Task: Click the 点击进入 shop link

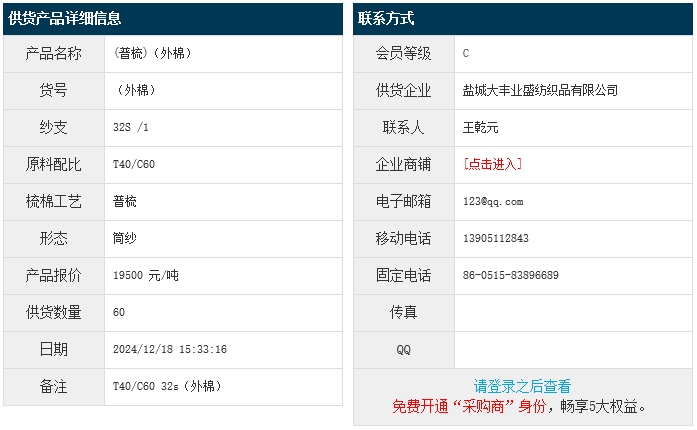Action: pyautogui.click(x=492, y=164)
